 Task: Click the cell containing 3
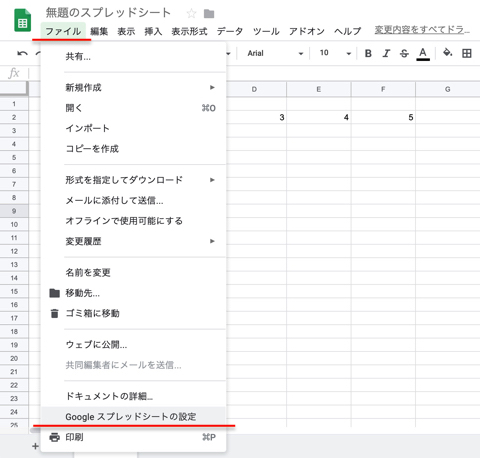pyautogui.click(x=256, y=117)
